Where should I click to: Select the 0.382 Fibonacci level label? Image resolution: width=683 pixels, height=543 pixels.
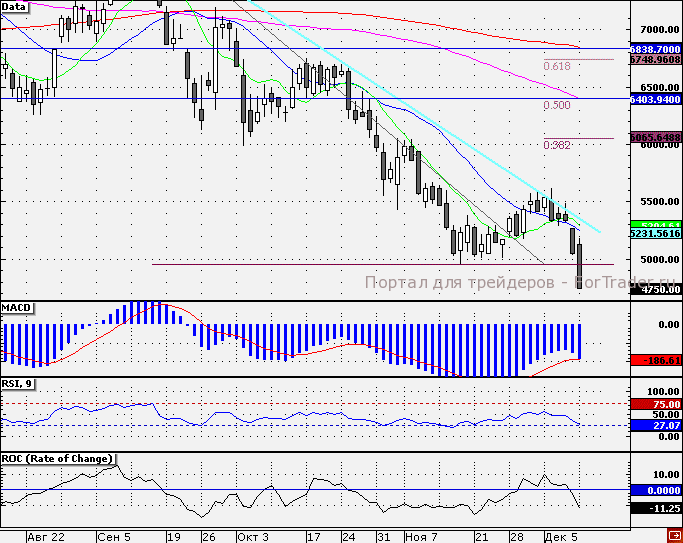tap(557, 145)
